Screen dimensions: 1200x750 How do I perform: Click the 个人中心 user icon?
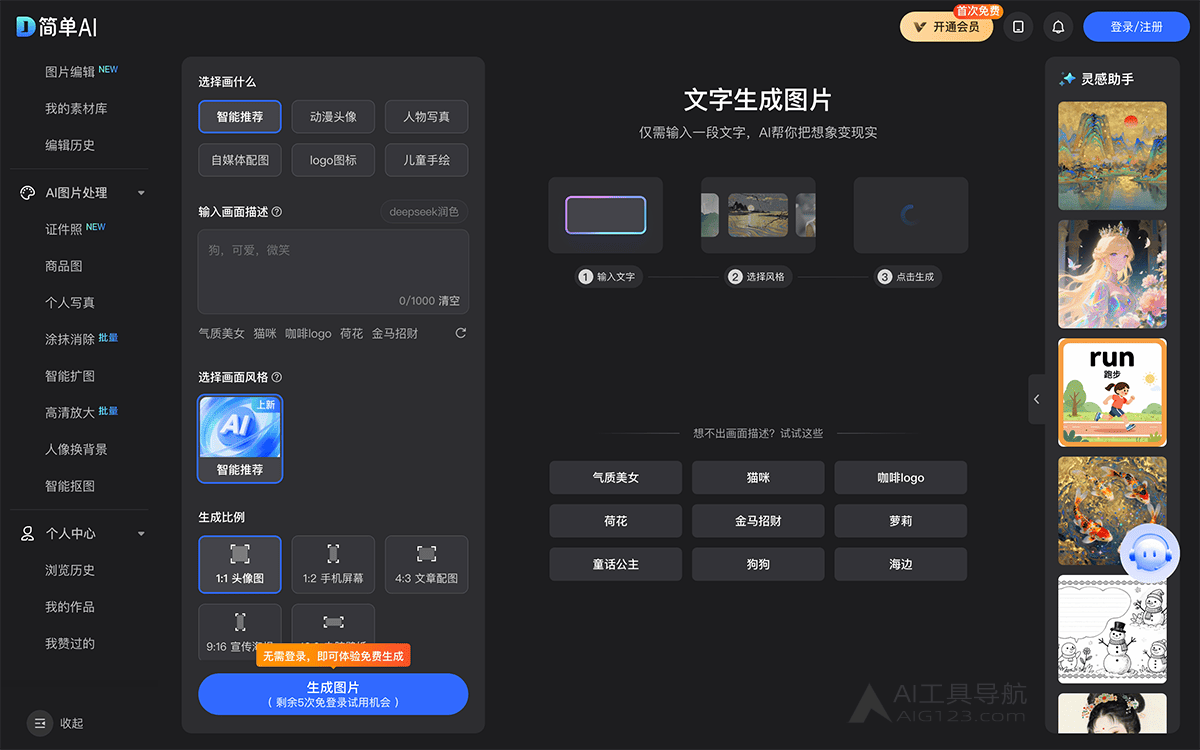coord(28,534)
